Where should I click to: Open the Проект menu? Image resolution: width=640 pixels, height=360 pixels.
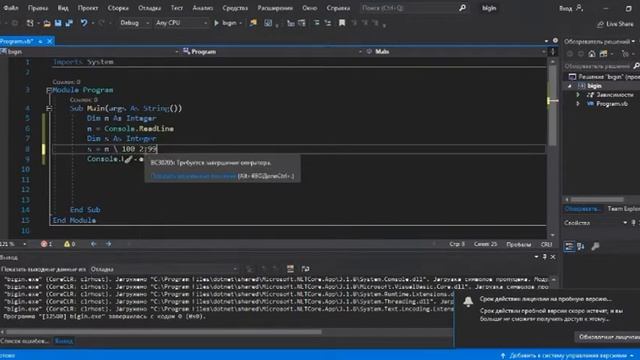tap(88, 8)
